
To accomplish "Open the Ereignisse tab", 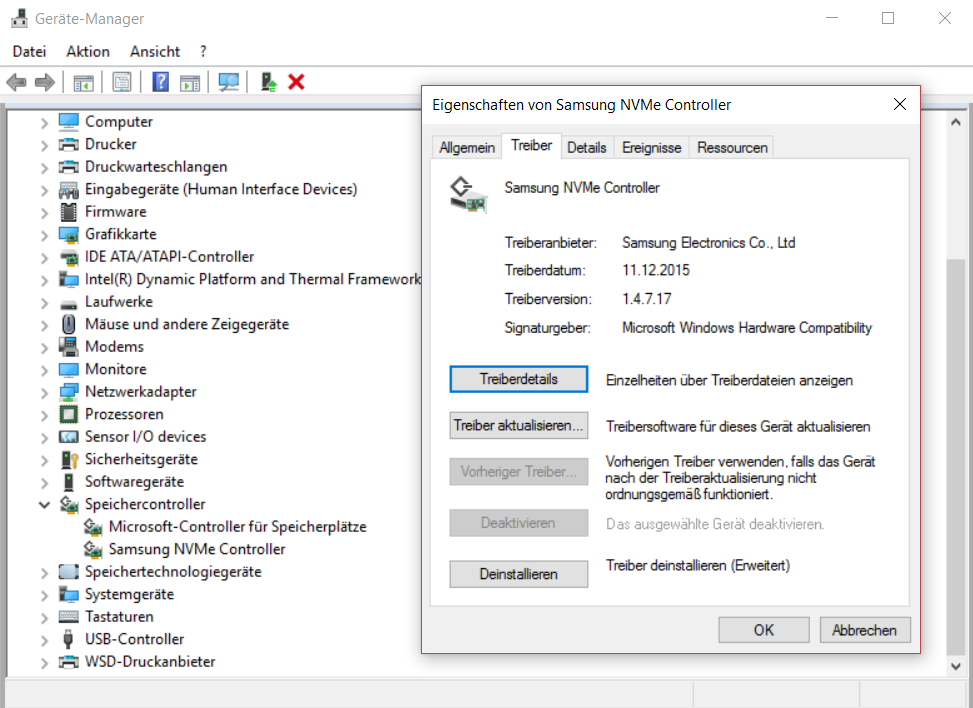I will pos(652,148).
